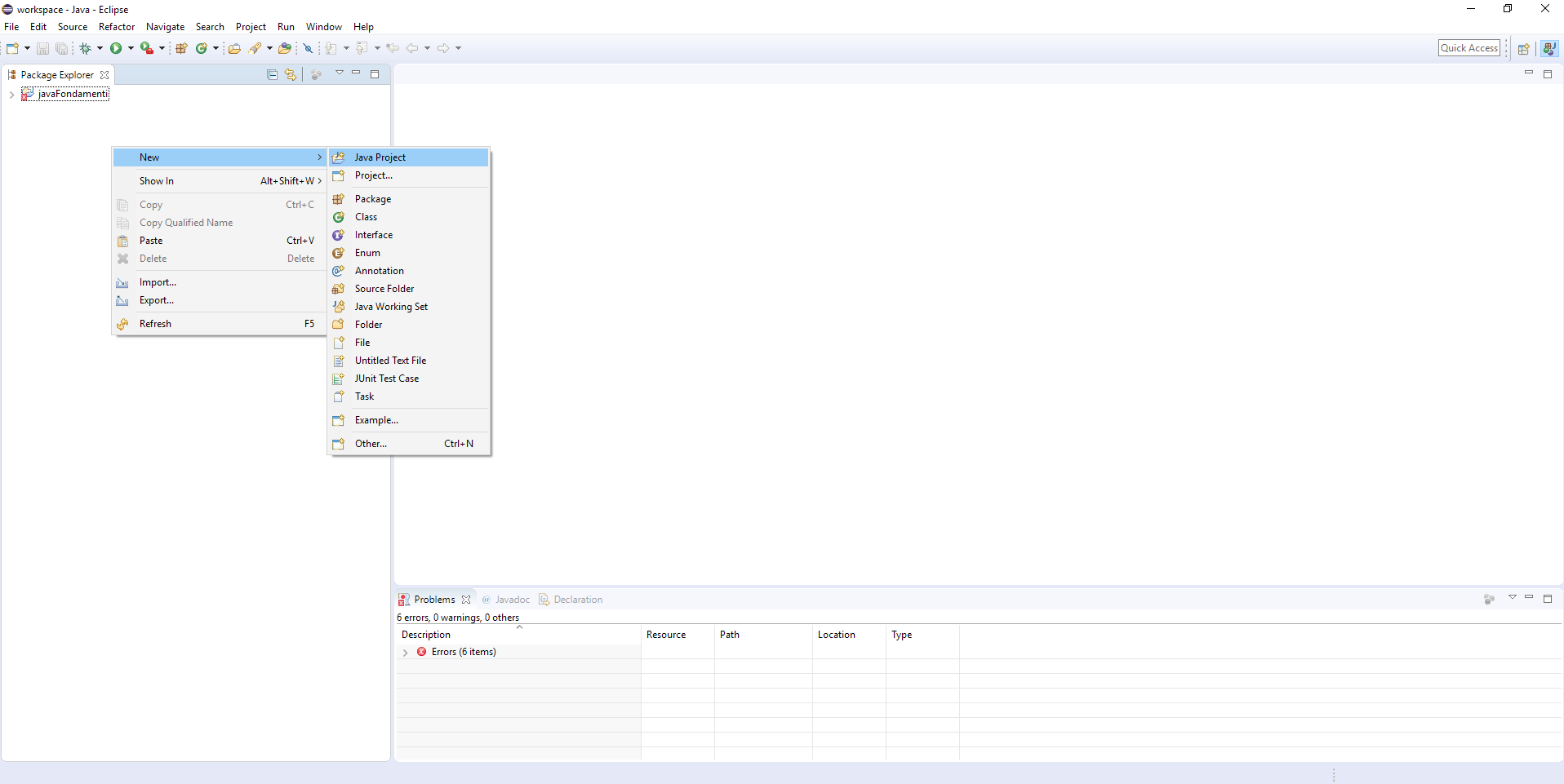
Task: Click the Last Edit Location arrow icon
Action: [393, 48]
